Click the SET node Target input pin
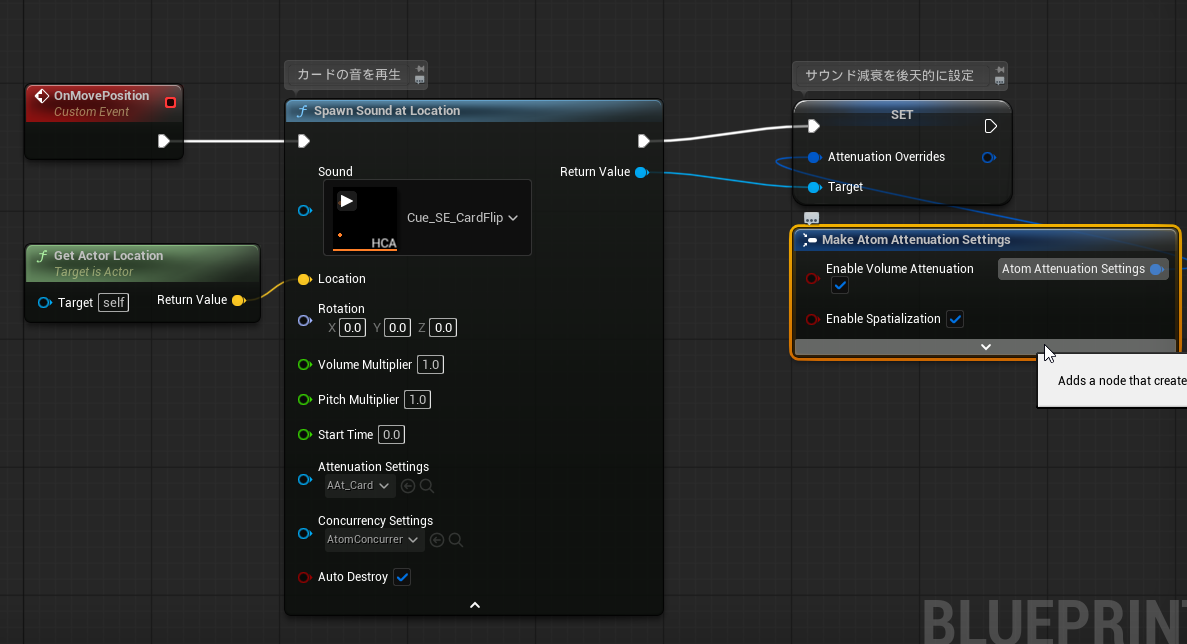This screenshot has height=644, width=1187. point(814,187)
